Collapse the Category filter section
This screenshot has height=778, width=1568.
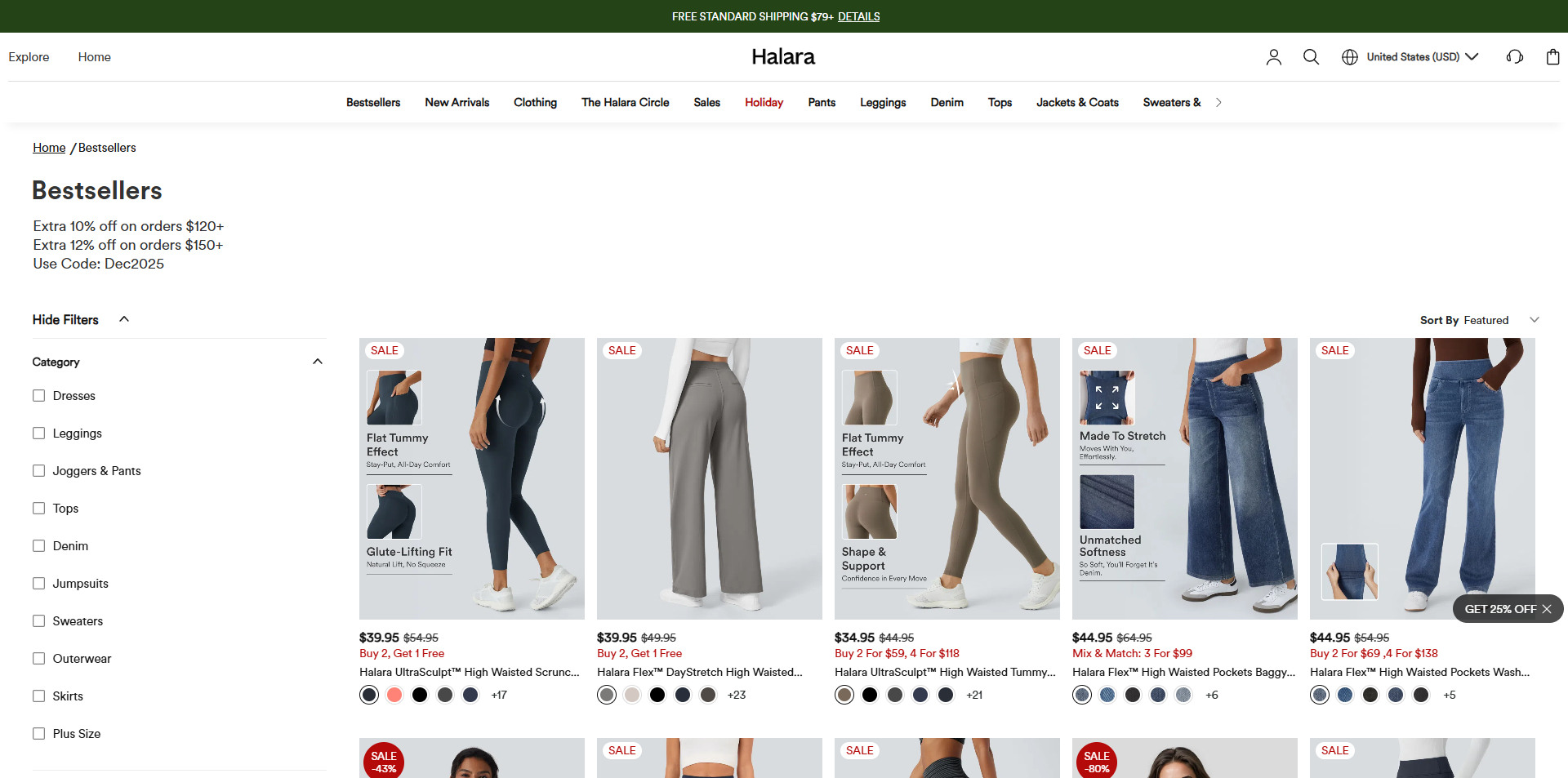(x=317, y=361)
